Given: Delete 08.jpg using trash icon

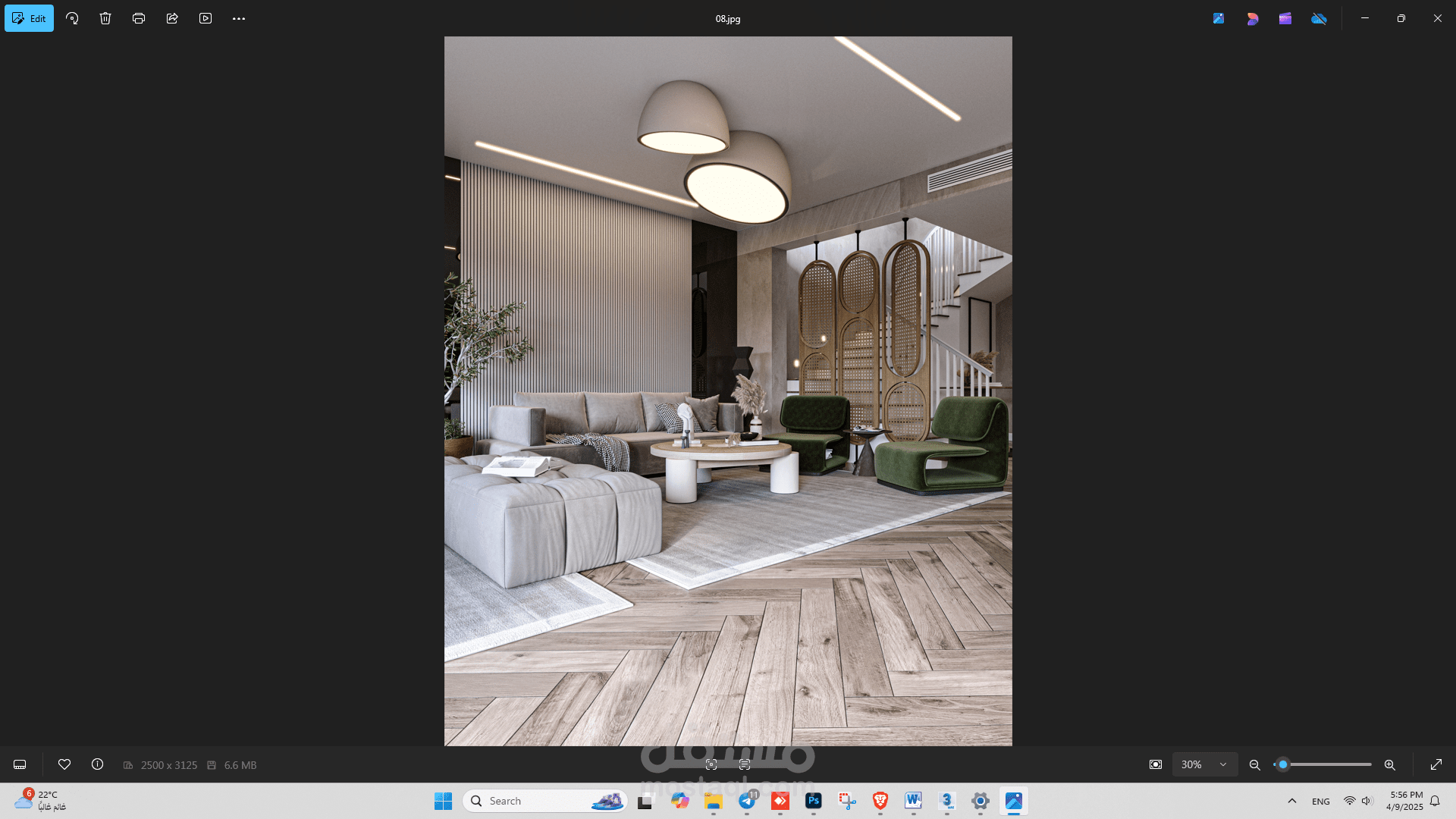Looking at the screenshot, I should coord(105,18).
